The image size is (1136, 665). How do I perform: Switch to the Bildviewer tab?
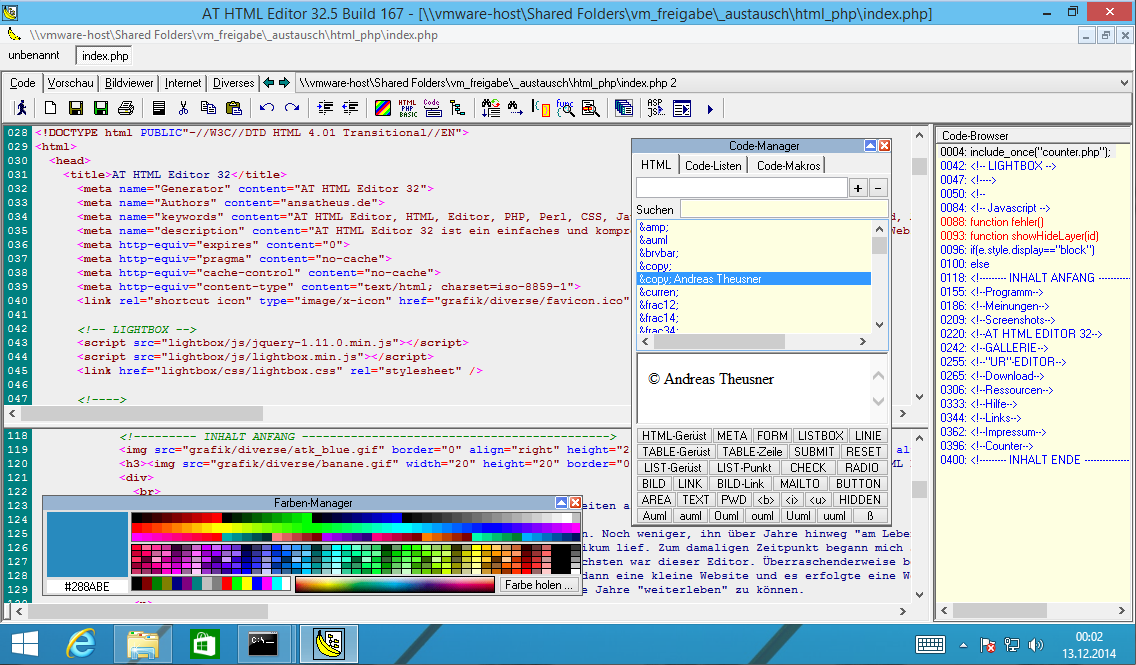pos(129,83)
